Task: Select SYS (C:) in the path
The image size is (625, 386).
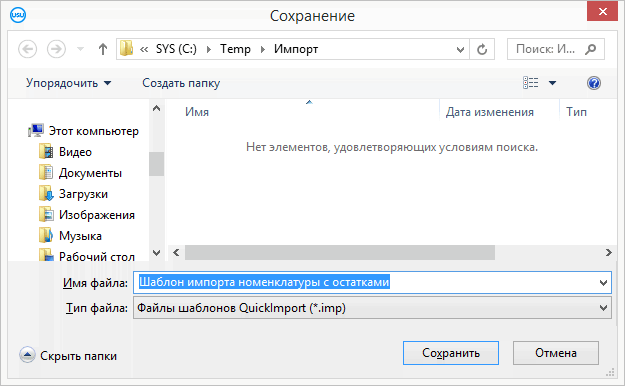Action: tap(176, 49)
